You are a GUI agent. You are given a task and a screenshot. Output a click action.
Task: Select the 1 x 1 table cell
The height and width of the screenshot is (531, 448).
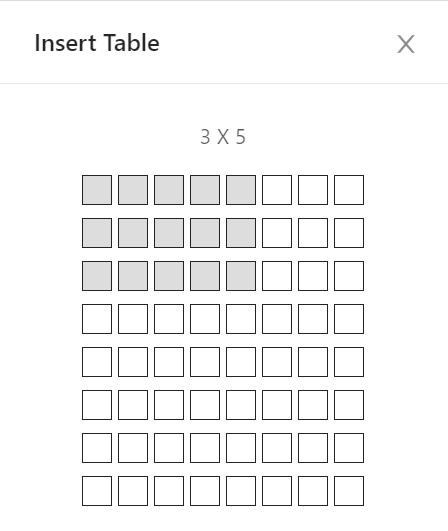point(97,190)
